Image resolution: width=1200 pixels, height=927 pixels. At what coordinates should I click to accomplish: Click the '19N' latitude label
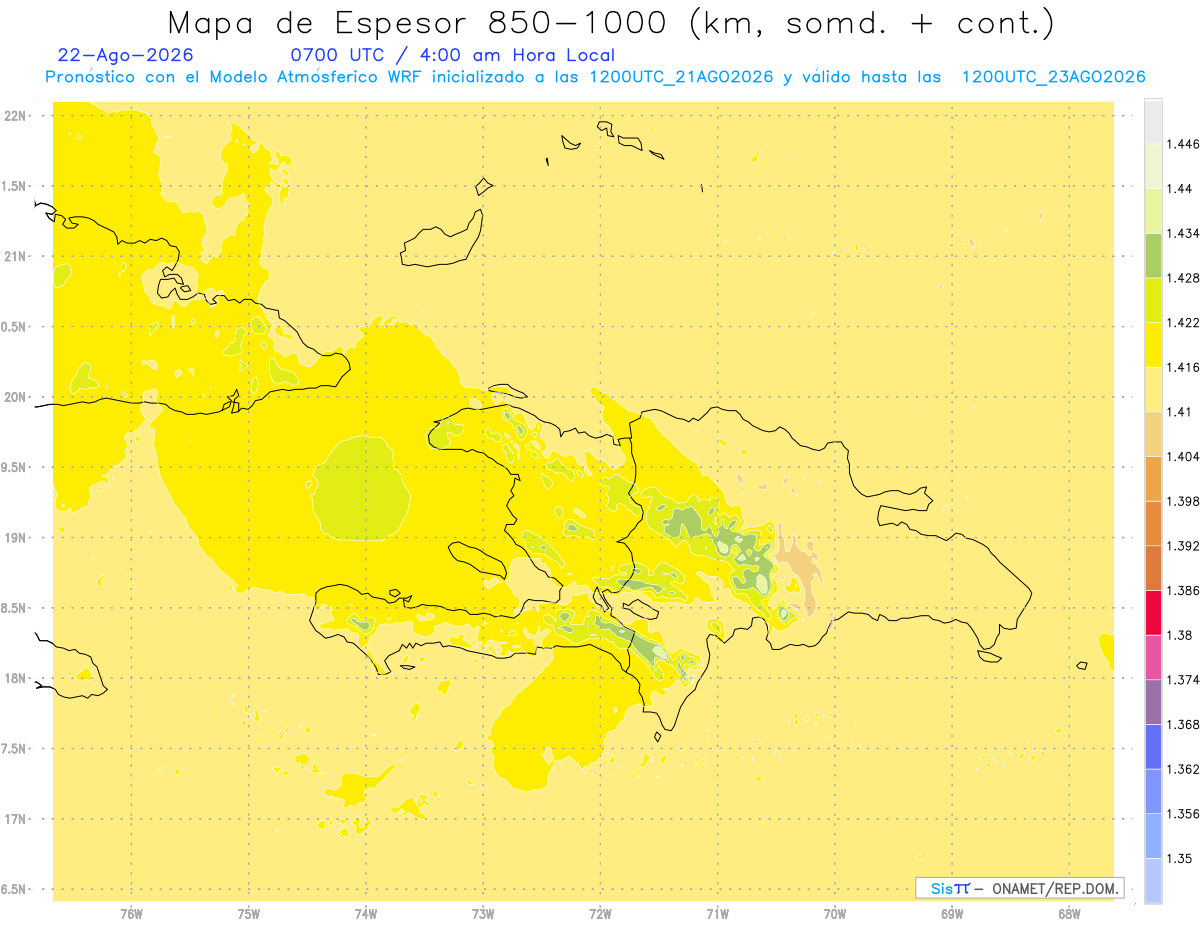[x=14, y=538]
